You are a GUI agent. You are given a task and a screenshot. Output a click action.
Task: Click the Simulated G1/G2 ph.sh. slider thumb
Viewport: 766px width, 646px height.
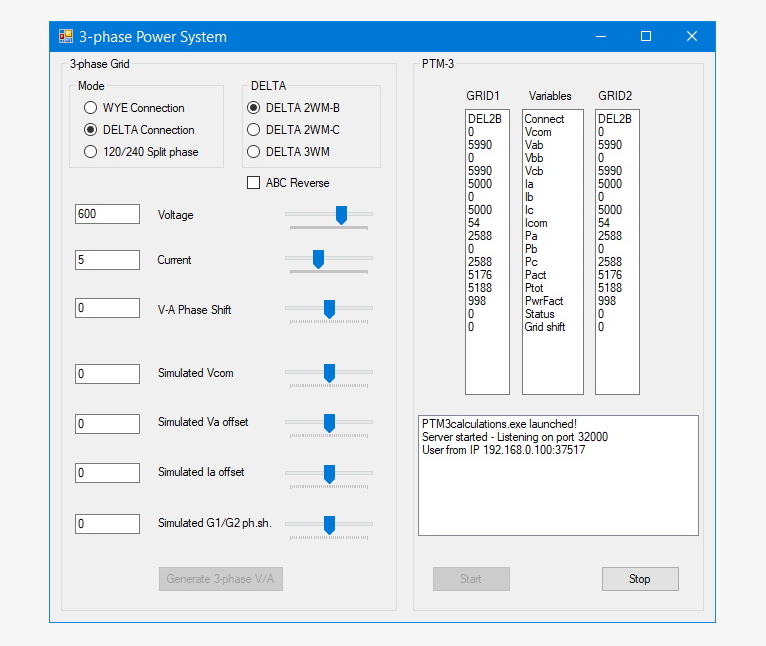click(330, 525)
